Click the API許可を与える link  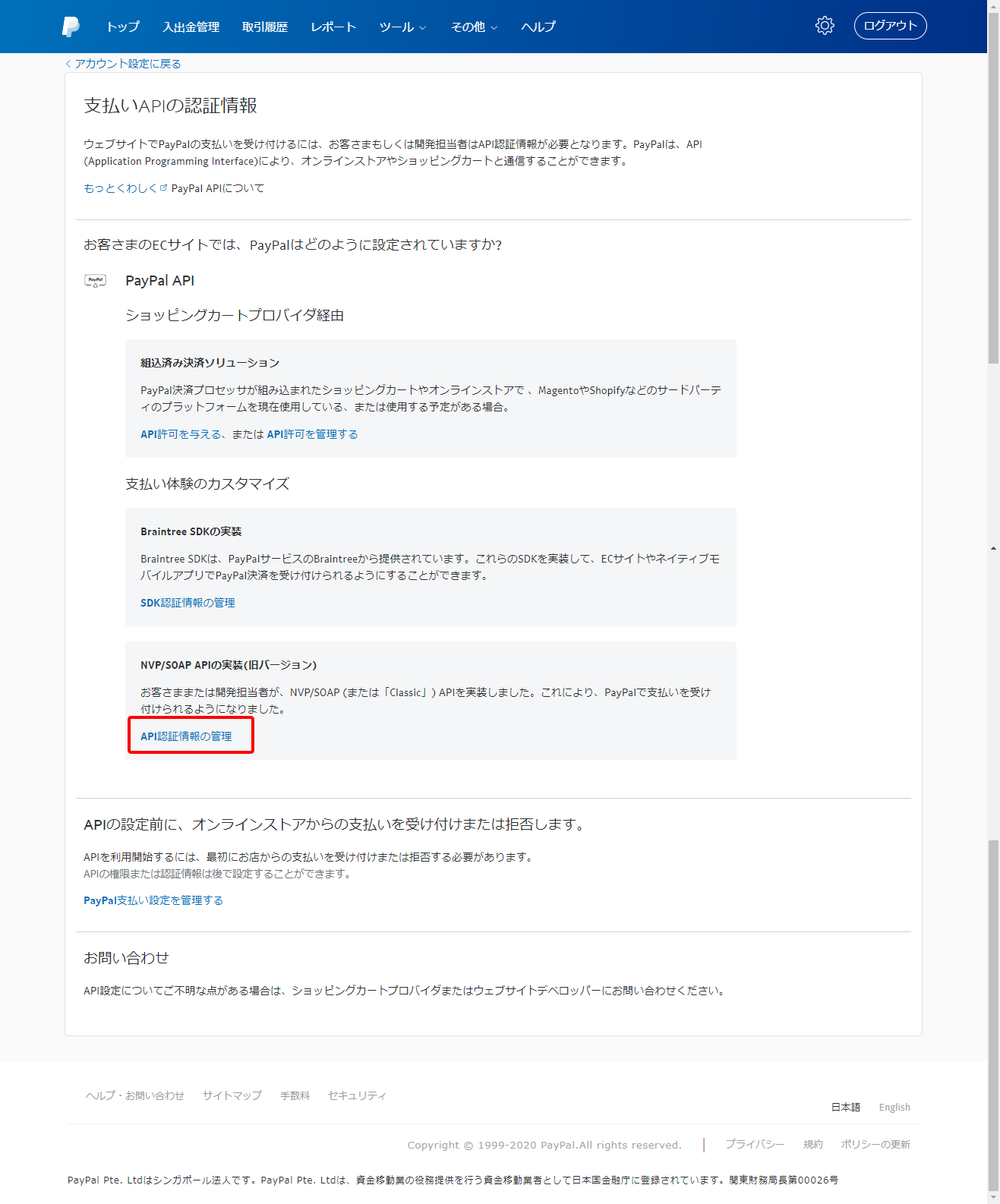tap(181, 434)
